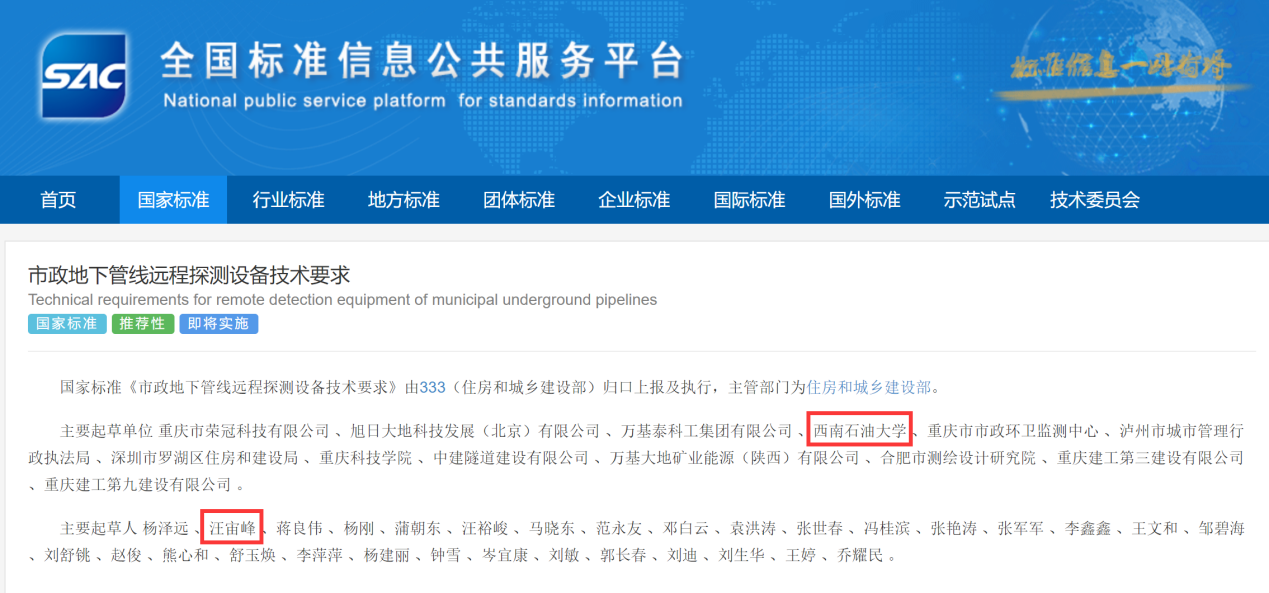
Task: Open the 地方标准 menu item
Action: (x=403, y=200)
